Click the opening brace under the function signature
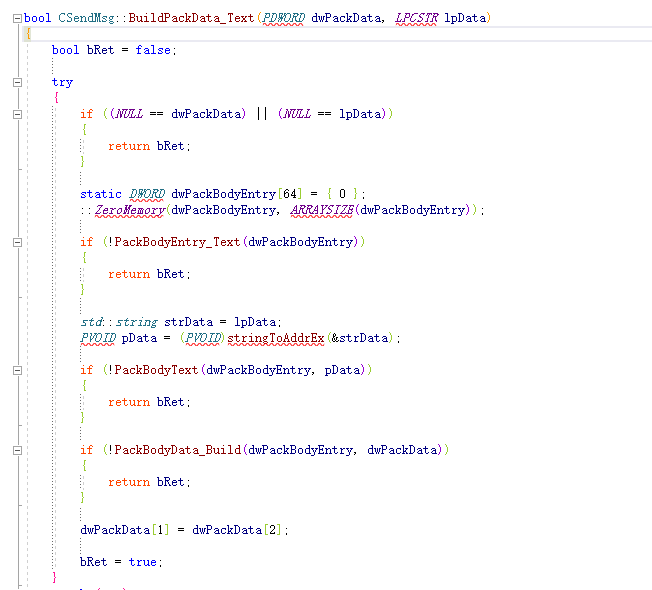The width and height of the screenshot is (652, 590). (x=28, y=34)
